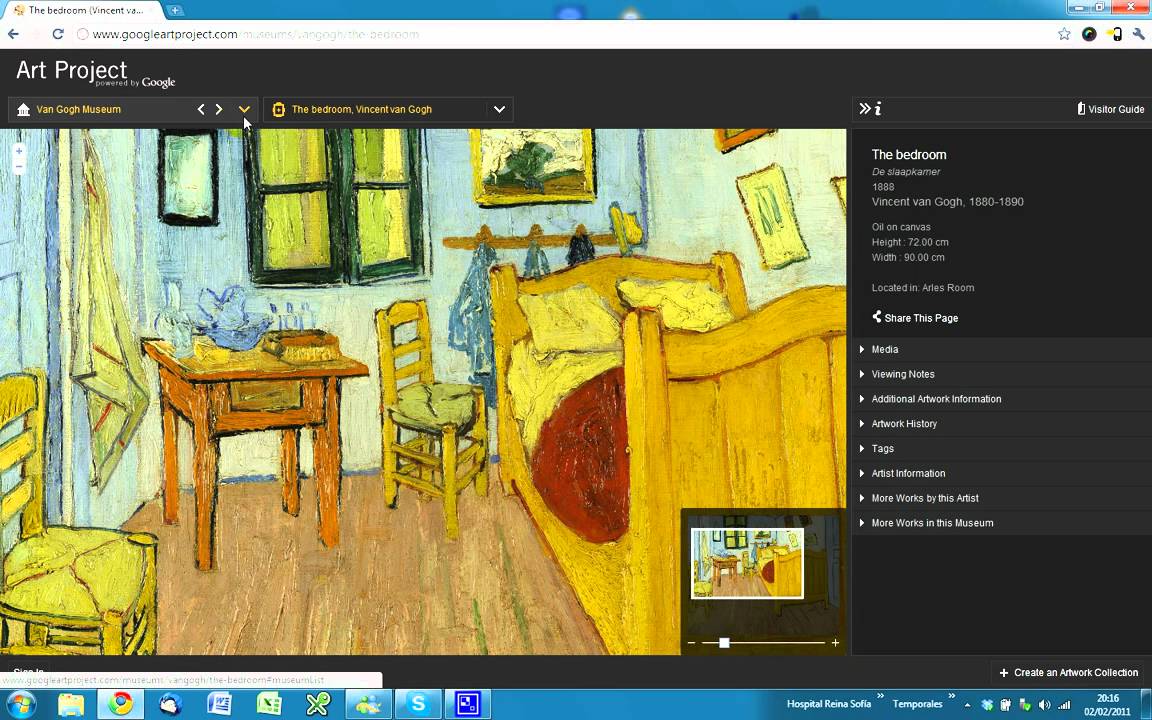Click the zoom slider handle
This screenshot has width=1152, height=720.
coord(724,643)
